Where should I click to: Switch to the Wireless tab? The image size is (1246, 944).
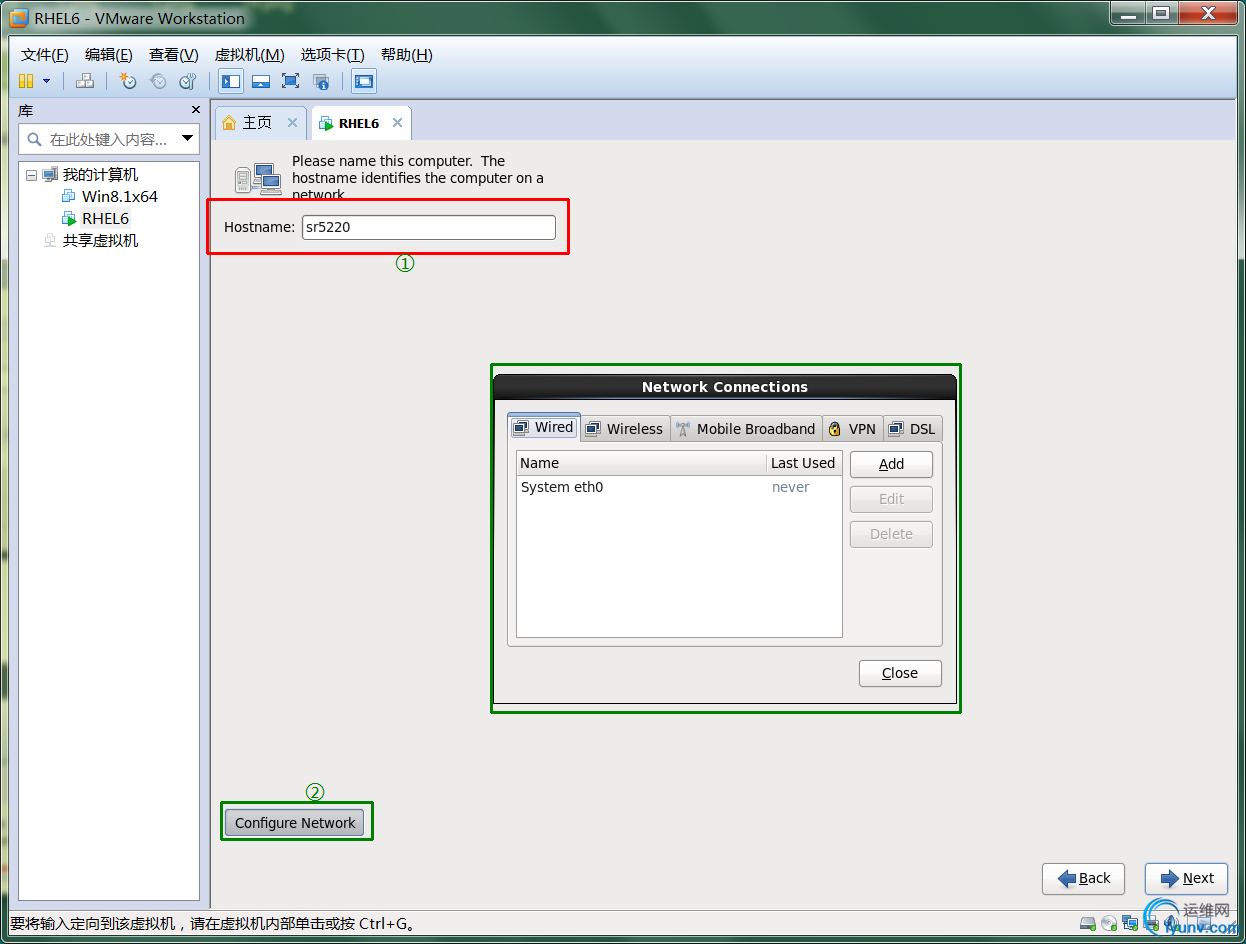625,429
